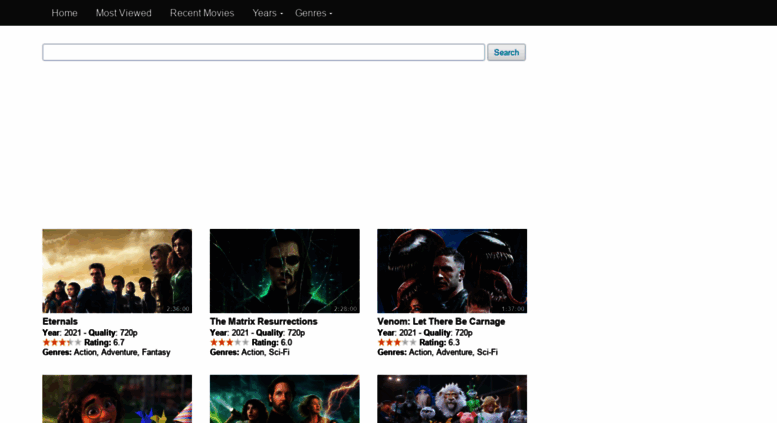Go to the Home page
This screenshot has width=777, height=423.
click(64, 13)
